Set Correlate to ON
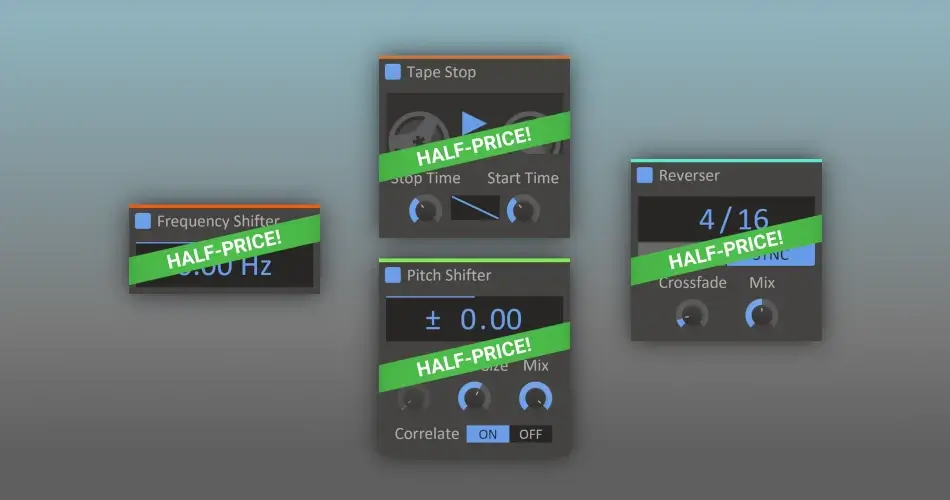Screen dimensions: 950x500 tap(488, 434)
